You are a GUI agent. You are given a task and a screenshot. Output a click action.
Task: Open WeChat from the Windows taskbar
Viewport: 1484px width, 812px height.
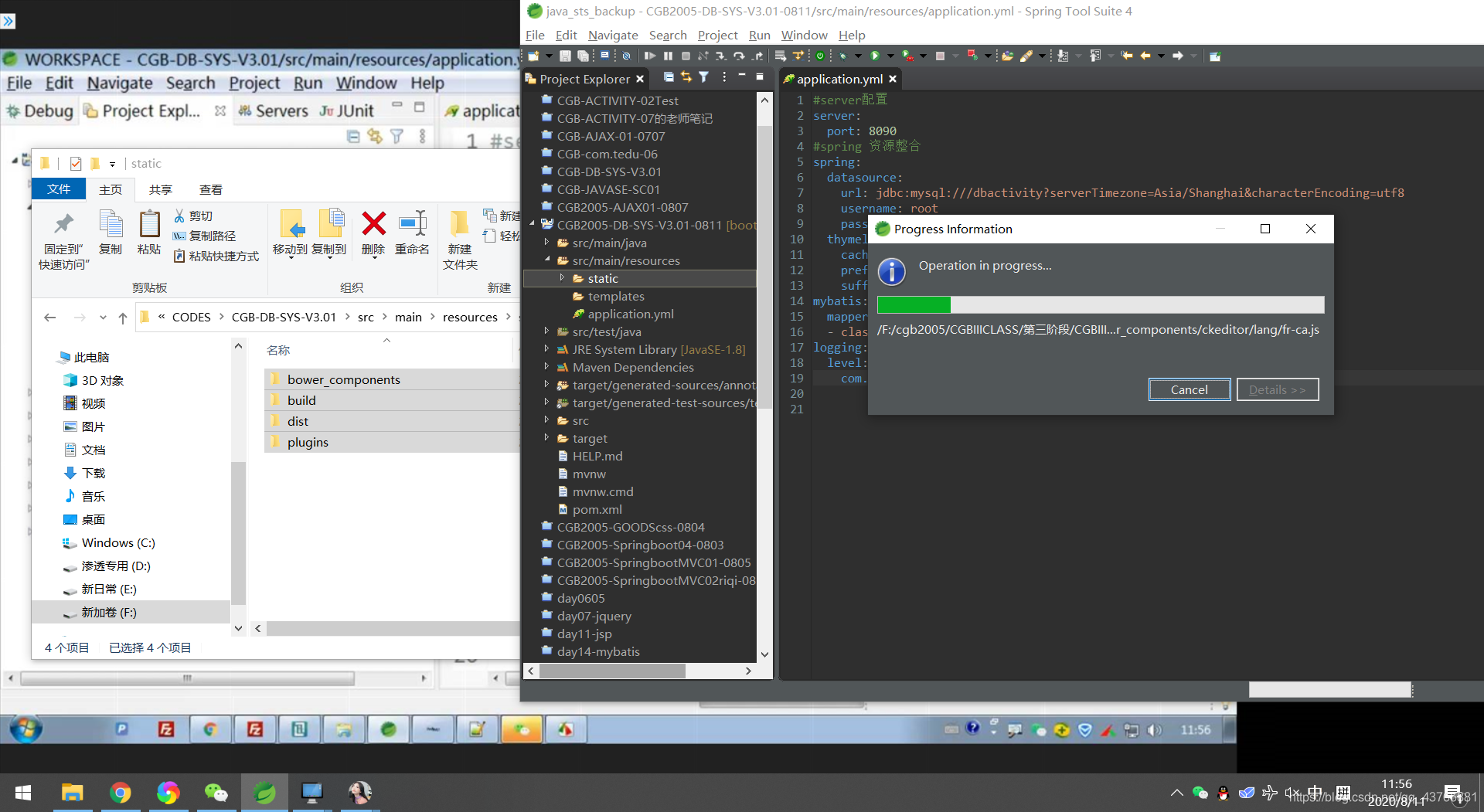click(x=216, y=793)
